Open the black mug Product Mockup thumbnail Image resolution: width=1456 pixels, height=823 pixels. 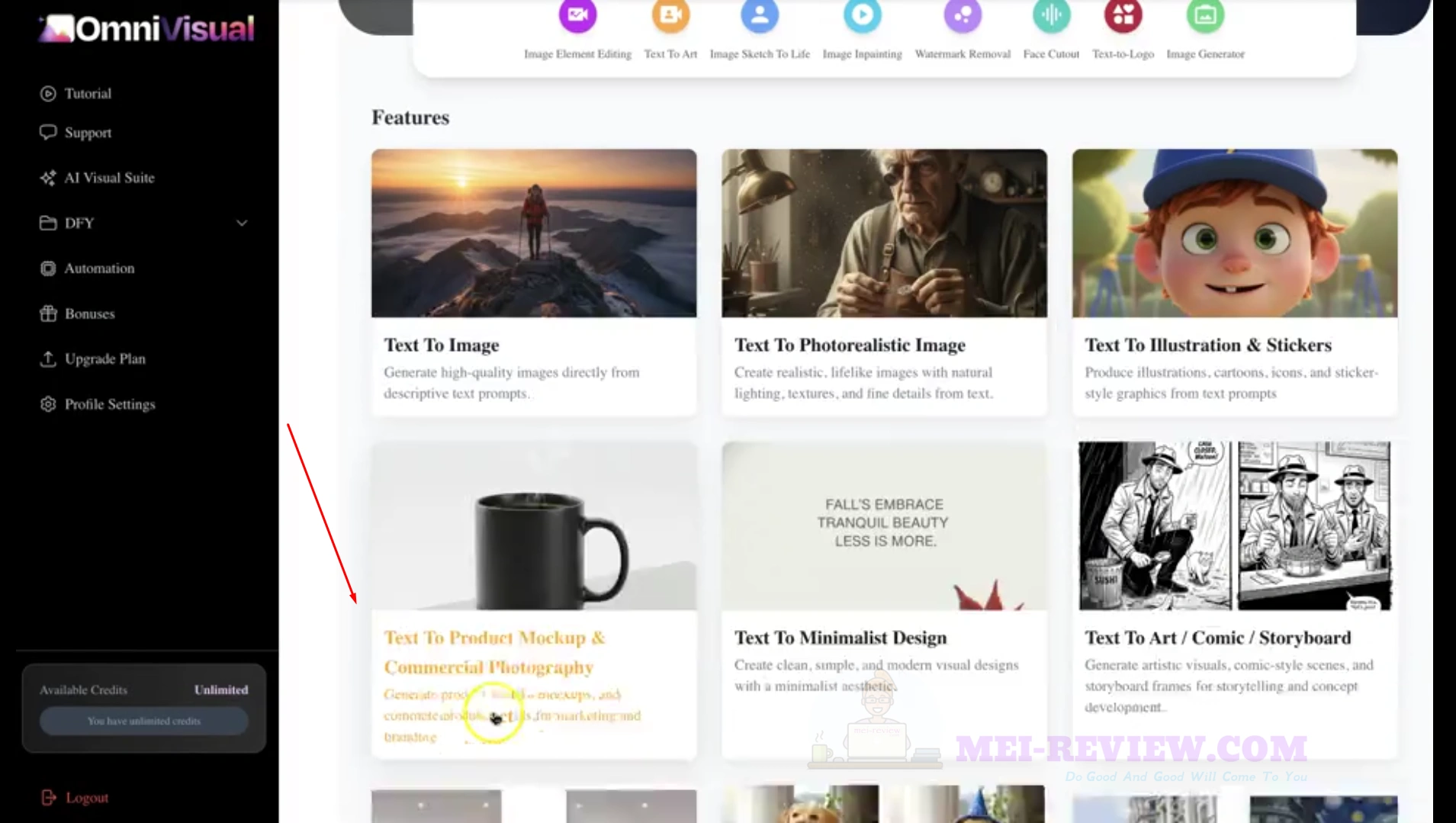[534, 526]
